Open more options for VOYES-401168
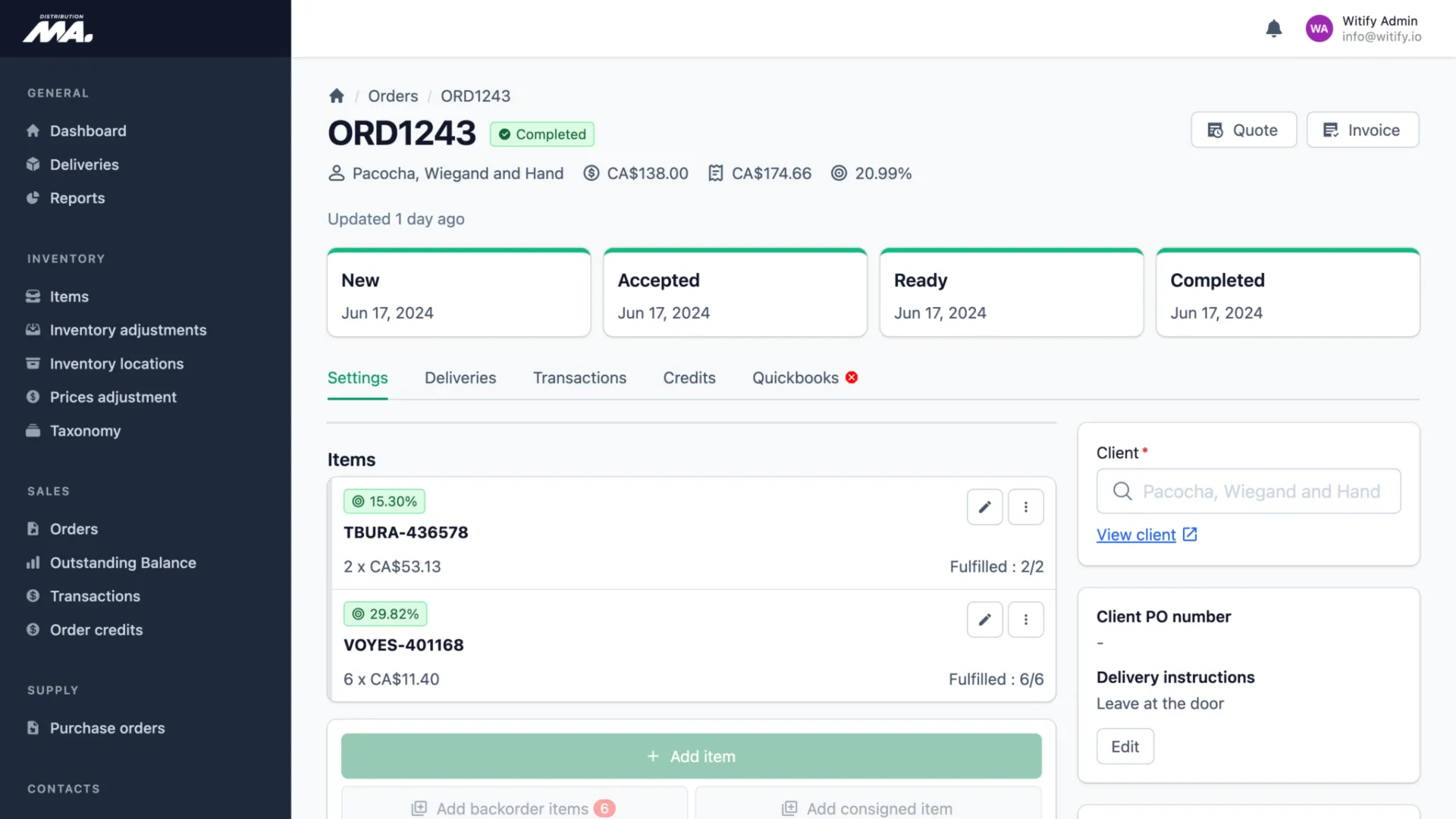The image size is (1456, 819). (x=1025, y=620)
